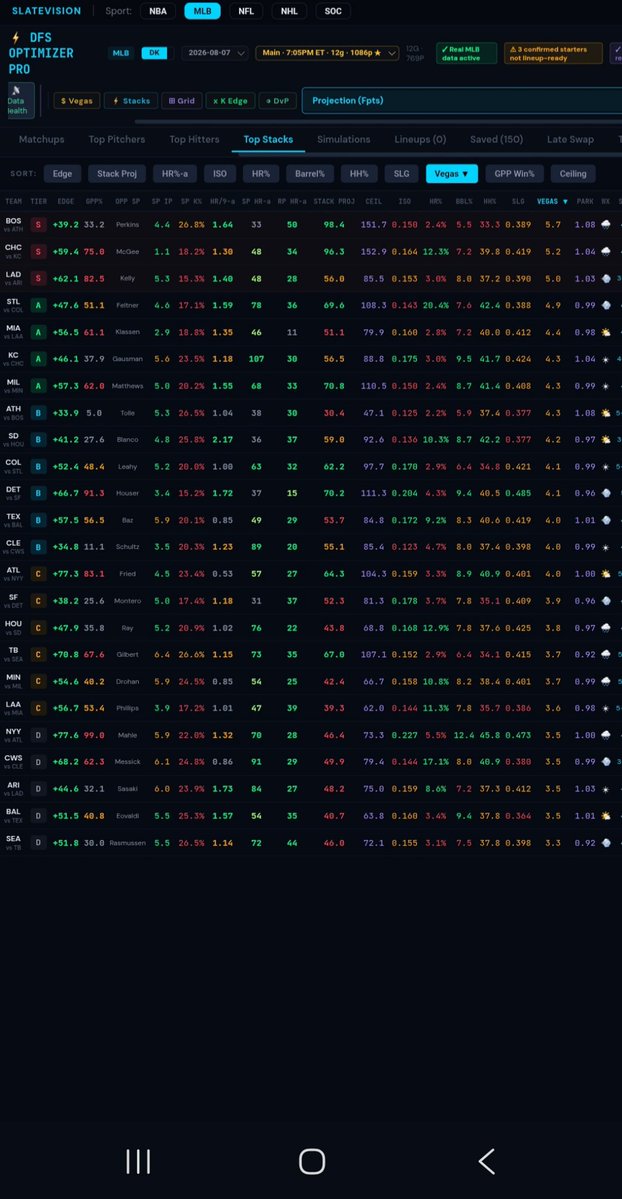This screenshot has height=1199, width=622.
Task: Click the weather icon in CHC row
Action: [606, 252]
